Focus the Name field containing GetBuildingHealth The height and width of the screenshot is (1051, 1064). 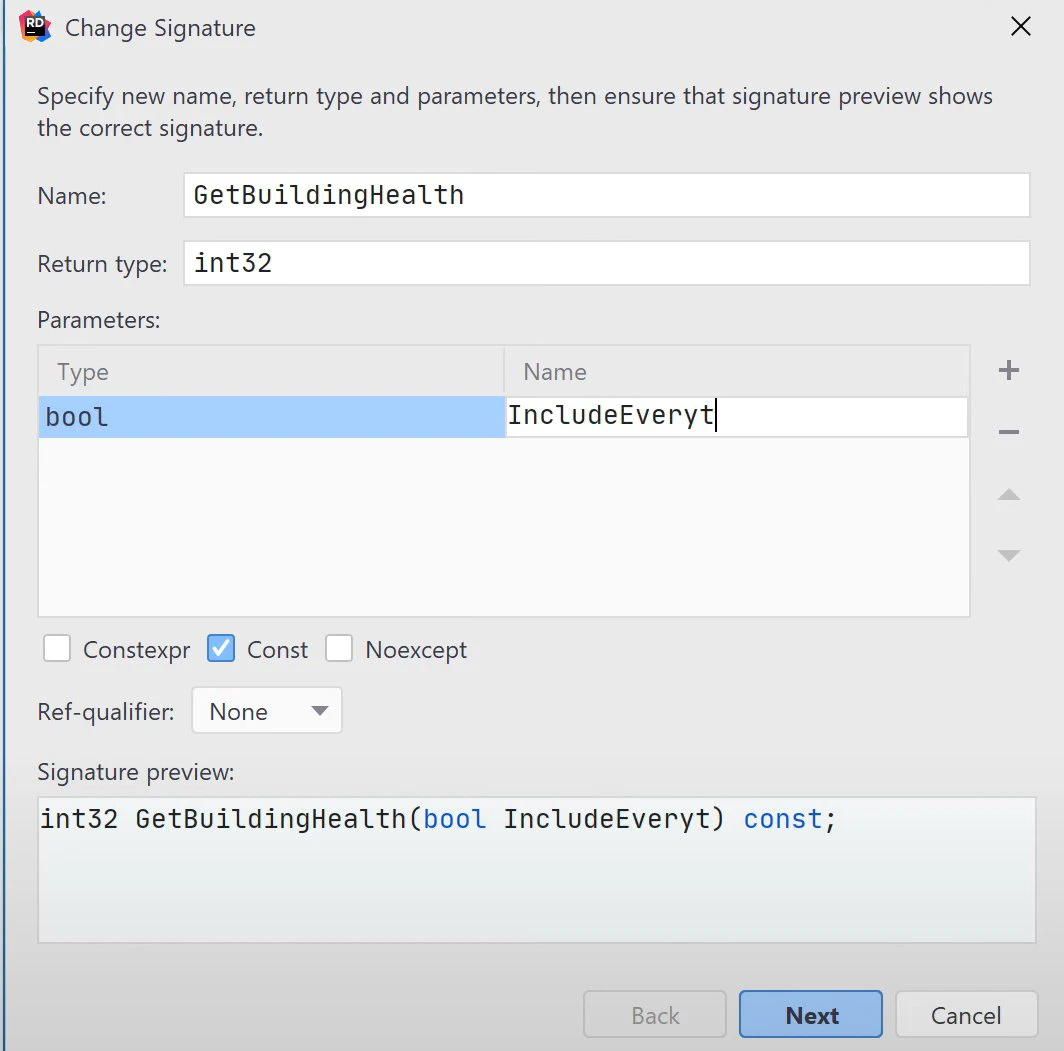coord(607,195)
